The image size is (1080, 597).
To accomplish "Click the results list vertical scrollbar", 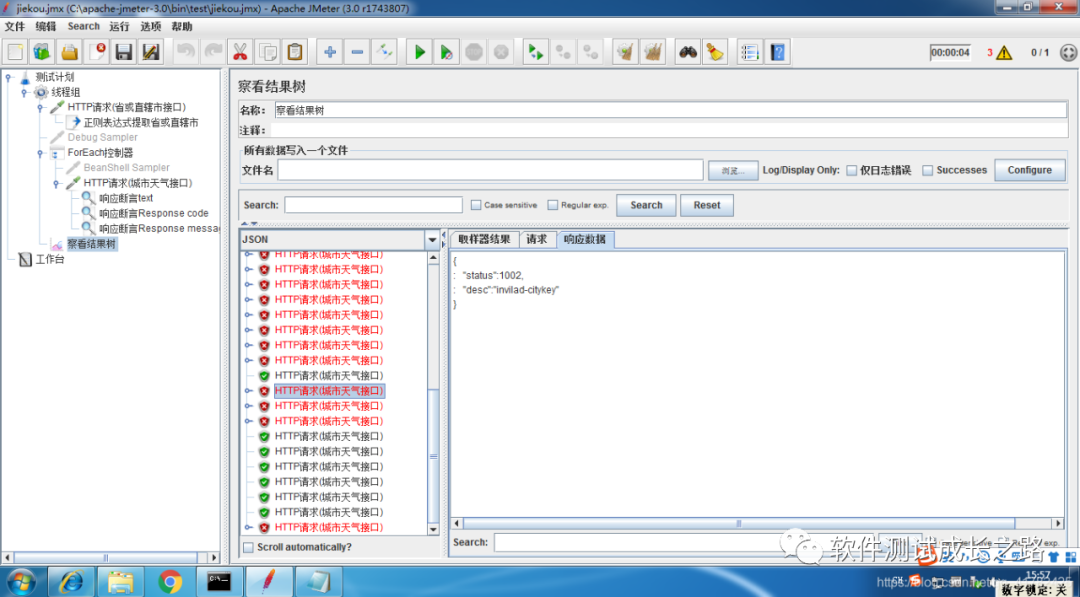I will pos(433,393).
